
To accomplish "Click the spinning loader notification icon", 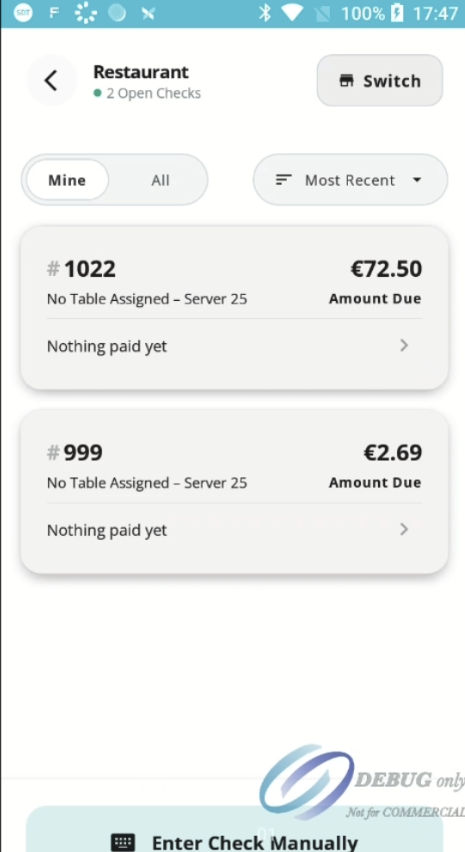I will point(85,13).
